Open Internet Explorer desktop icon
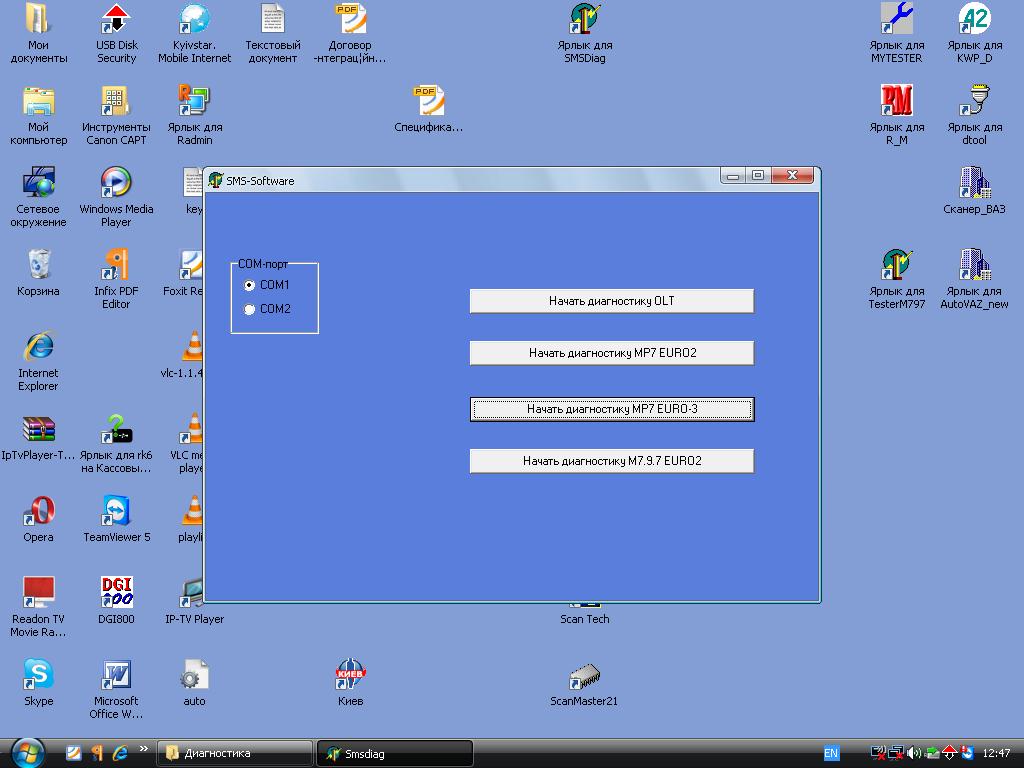Screen dimensions: 1024x768 (x=38, y=362)
